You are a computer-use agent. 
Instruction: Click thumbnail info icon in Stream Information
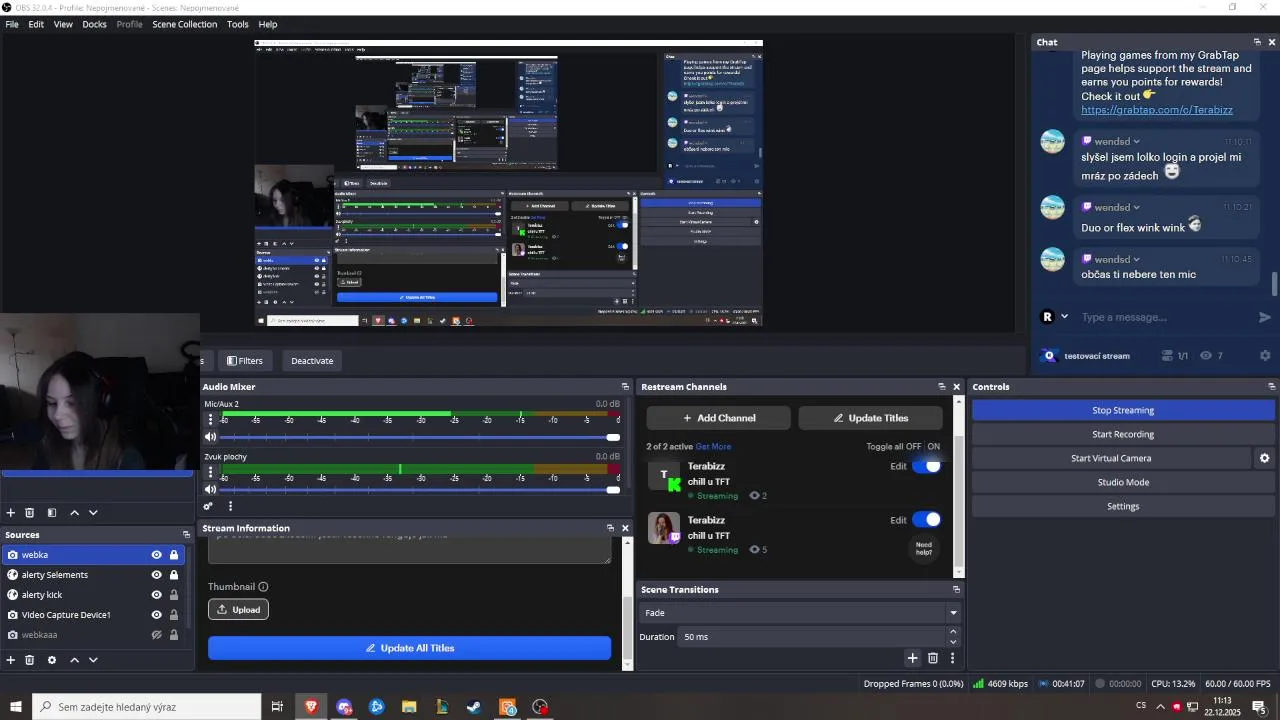click(263, 587)
